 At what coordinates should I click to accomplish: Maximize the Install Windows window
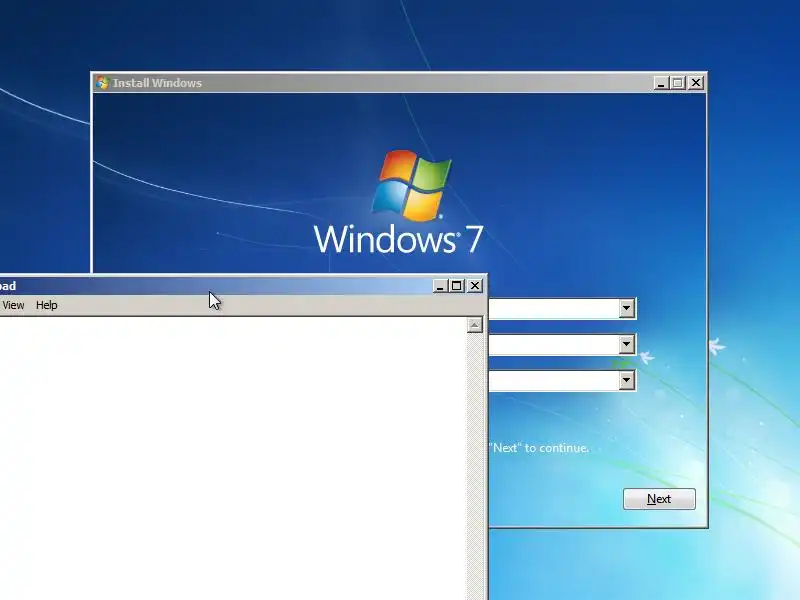678,83
